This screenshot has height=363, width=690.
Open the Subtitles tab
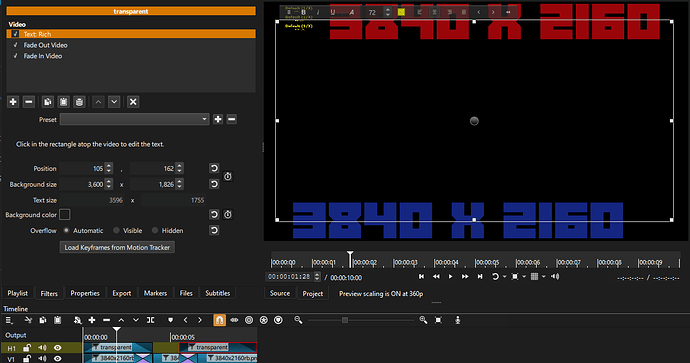coord(217,293)
